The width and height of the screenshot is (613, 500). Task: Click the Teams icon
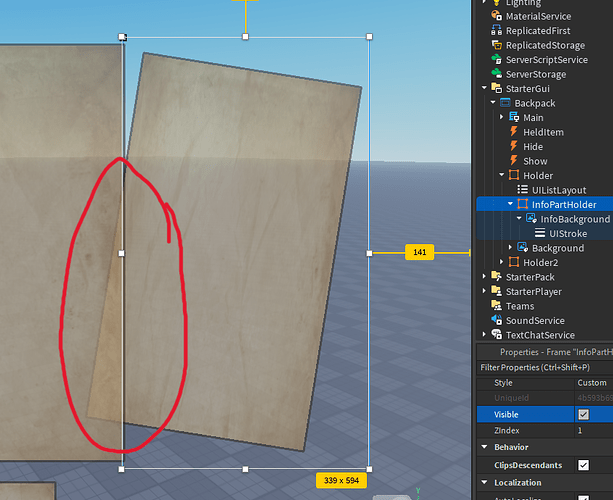(x=496, y=305)
